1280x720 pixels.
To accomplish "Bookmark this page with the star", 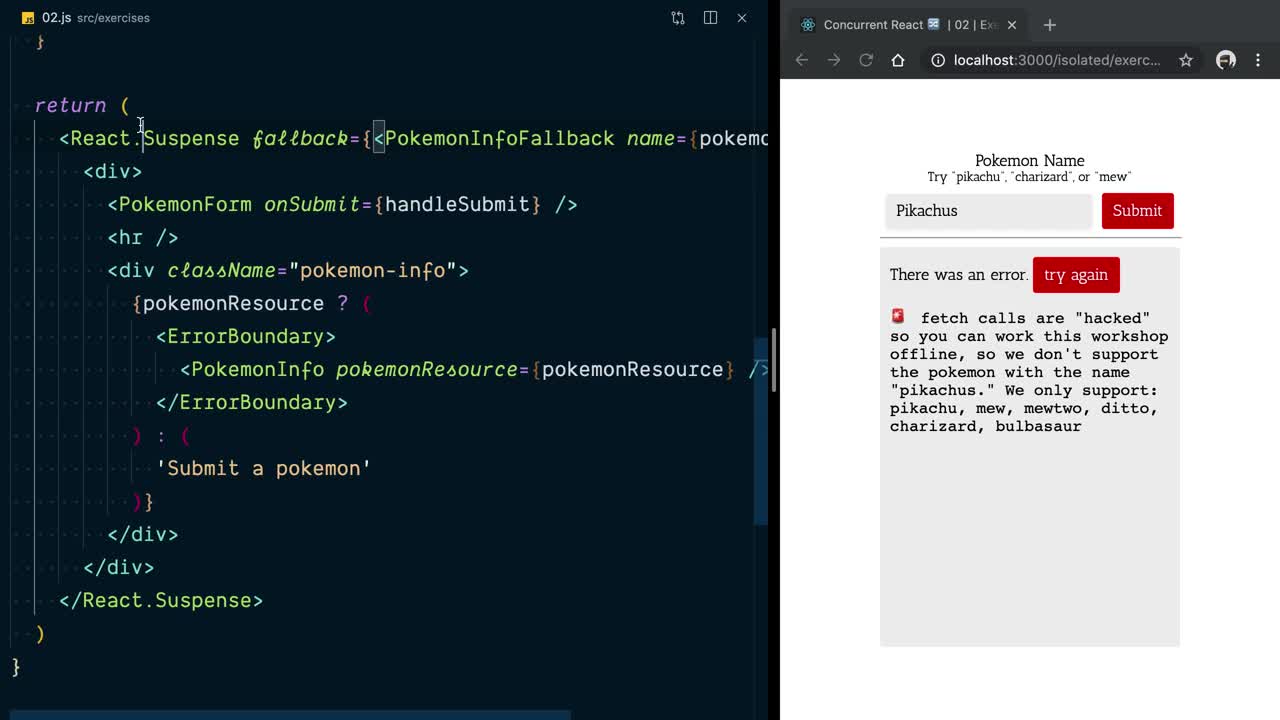I will [x=1185, y=60].
